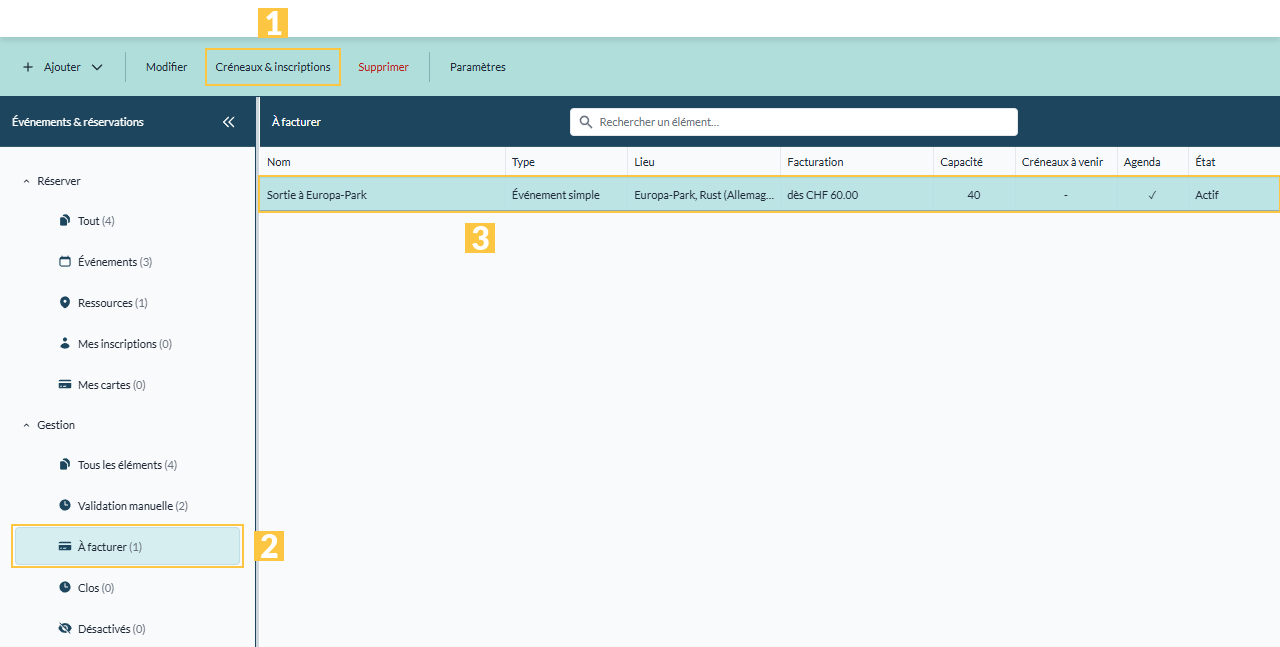Click the Désactivés crossed-eye icon
Screen dimensions: 1280x647
click(x=65, y=628)
